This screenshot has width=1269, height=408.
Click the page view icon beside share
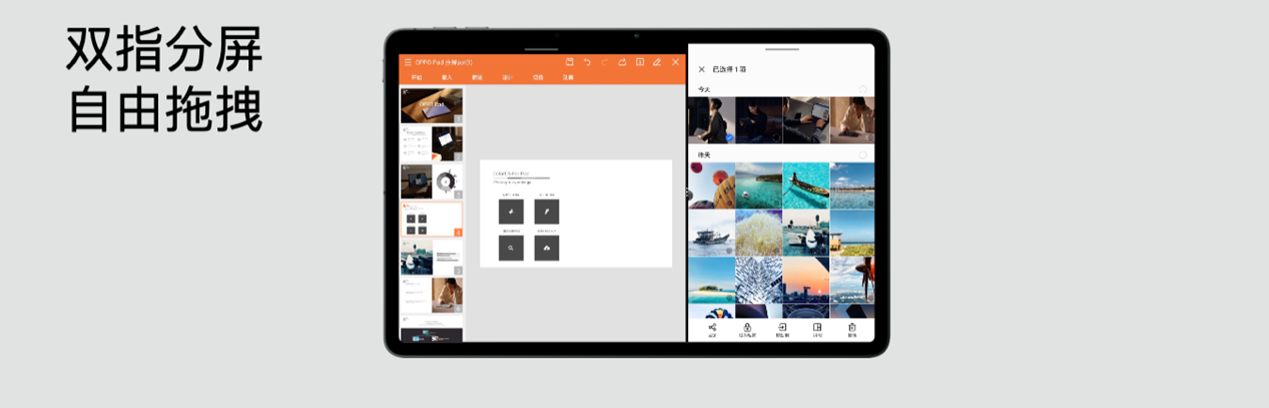click(x=640, y=62)
